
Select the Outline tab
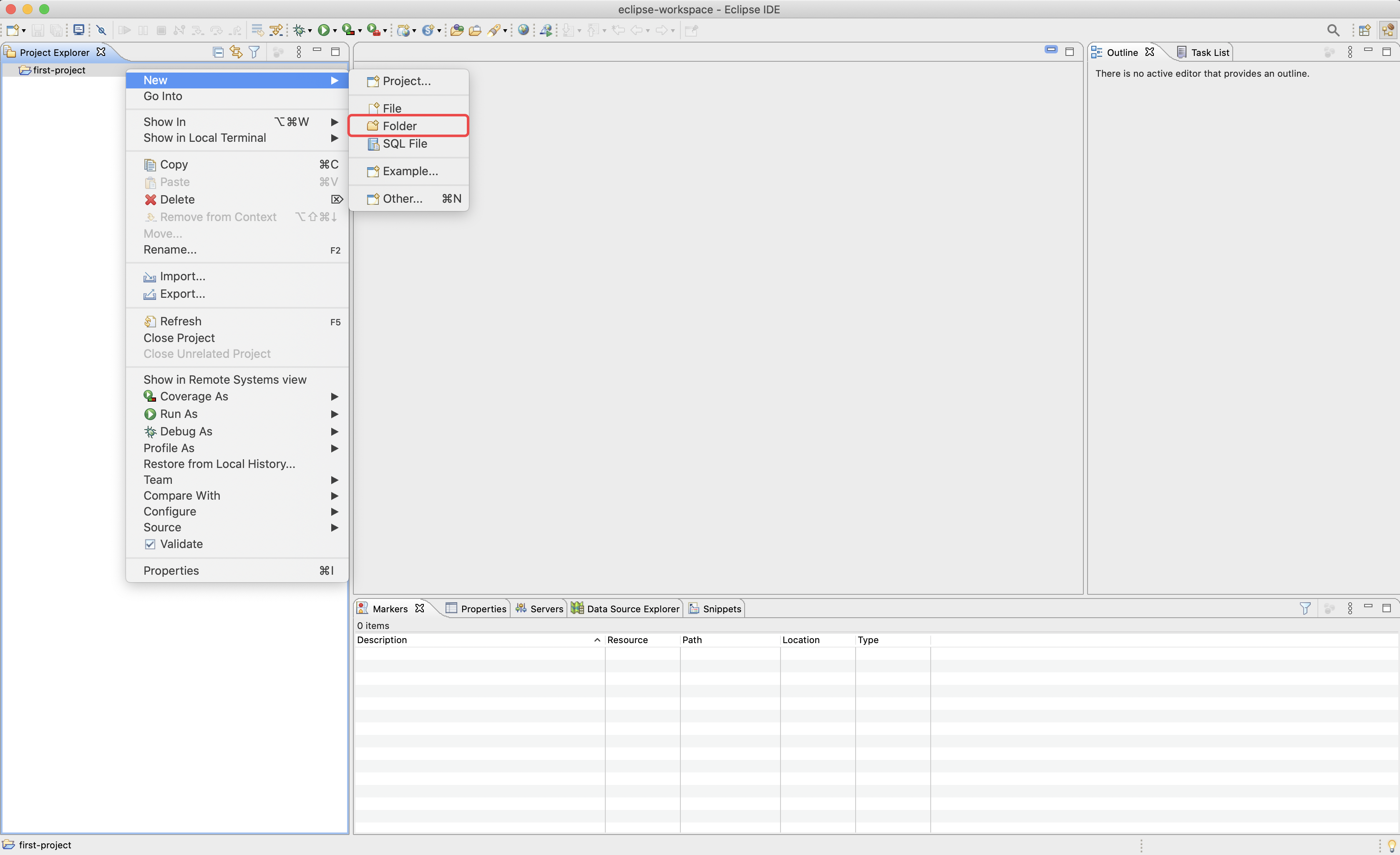pyautogui.click(x=1122, y=52)
